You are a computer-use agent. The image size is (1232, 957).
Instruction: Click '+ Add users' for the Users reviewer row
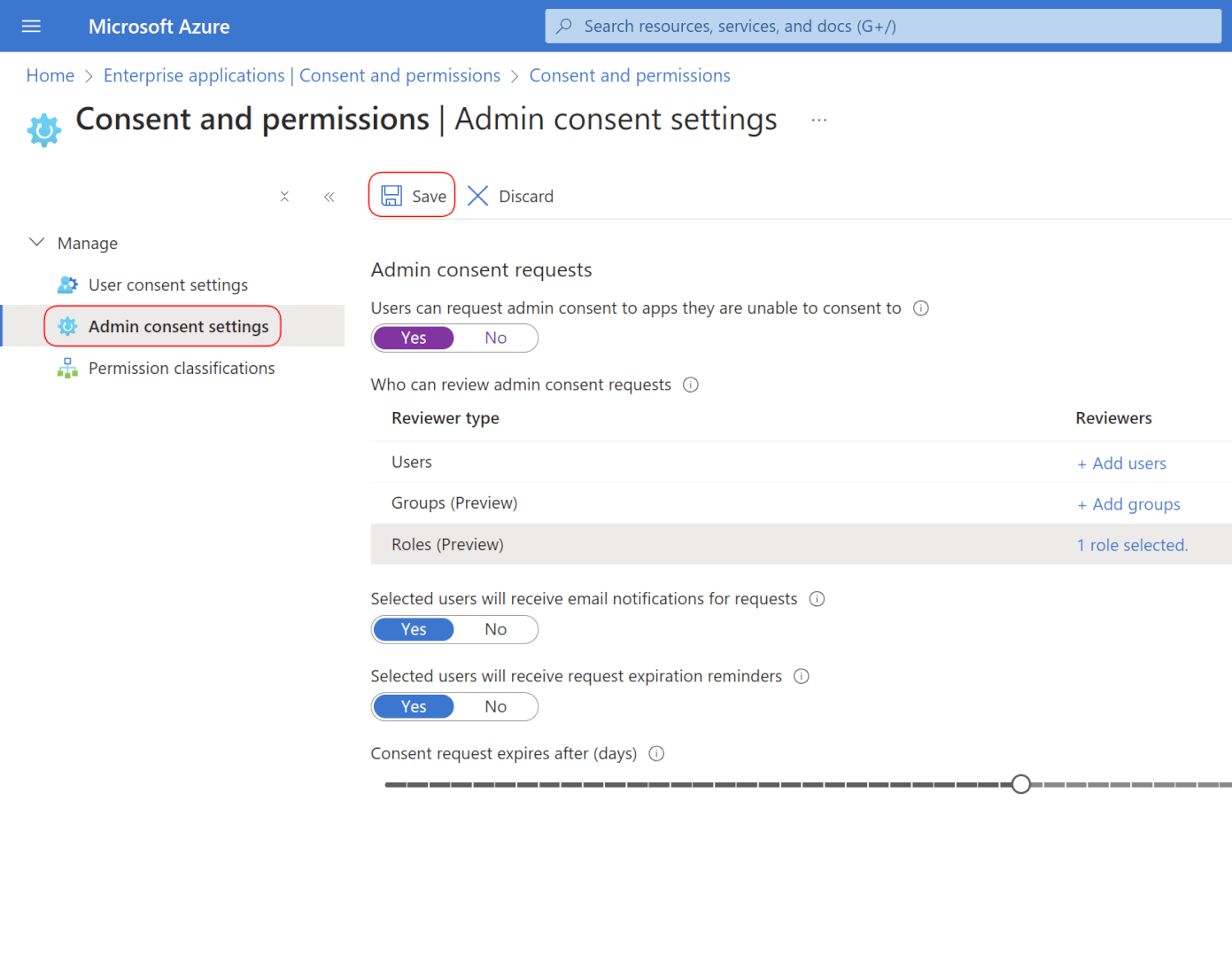click(1121, 463)
